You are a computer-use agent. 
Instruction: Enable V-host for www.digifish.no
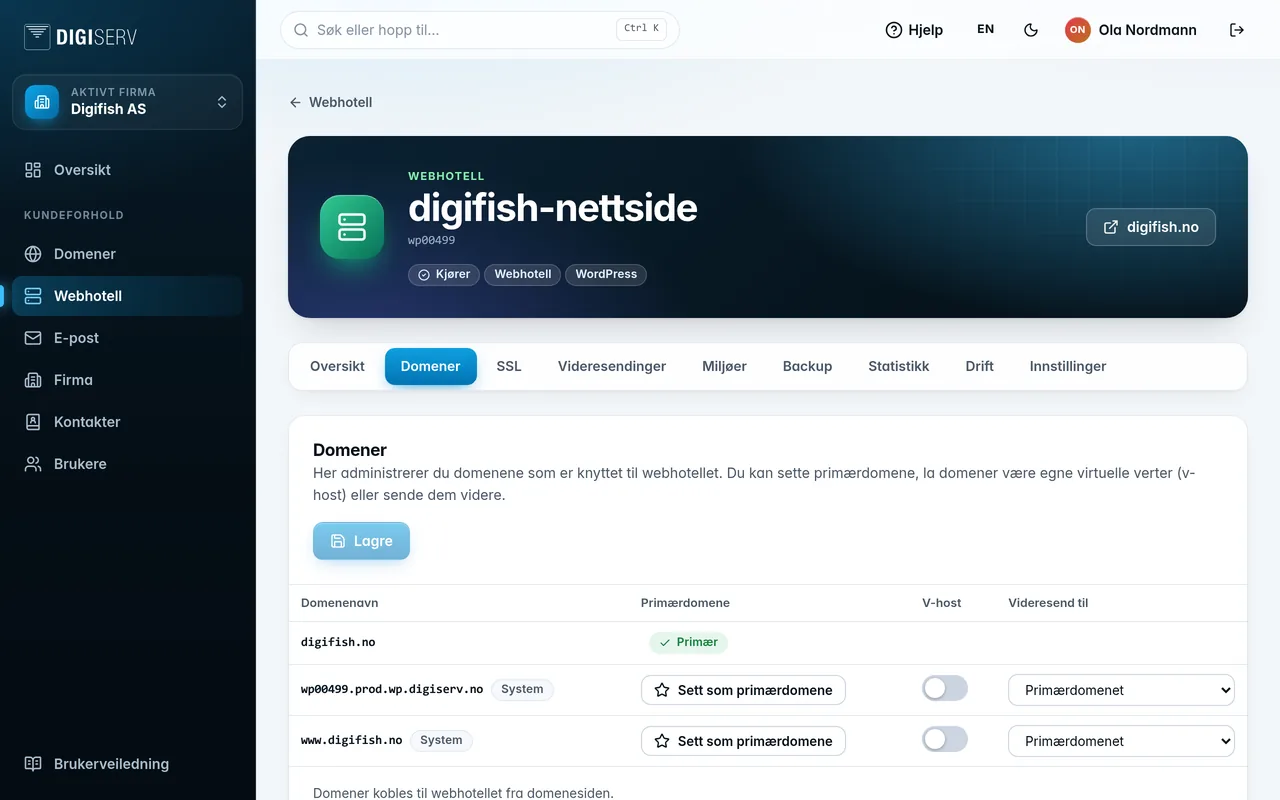945,739
